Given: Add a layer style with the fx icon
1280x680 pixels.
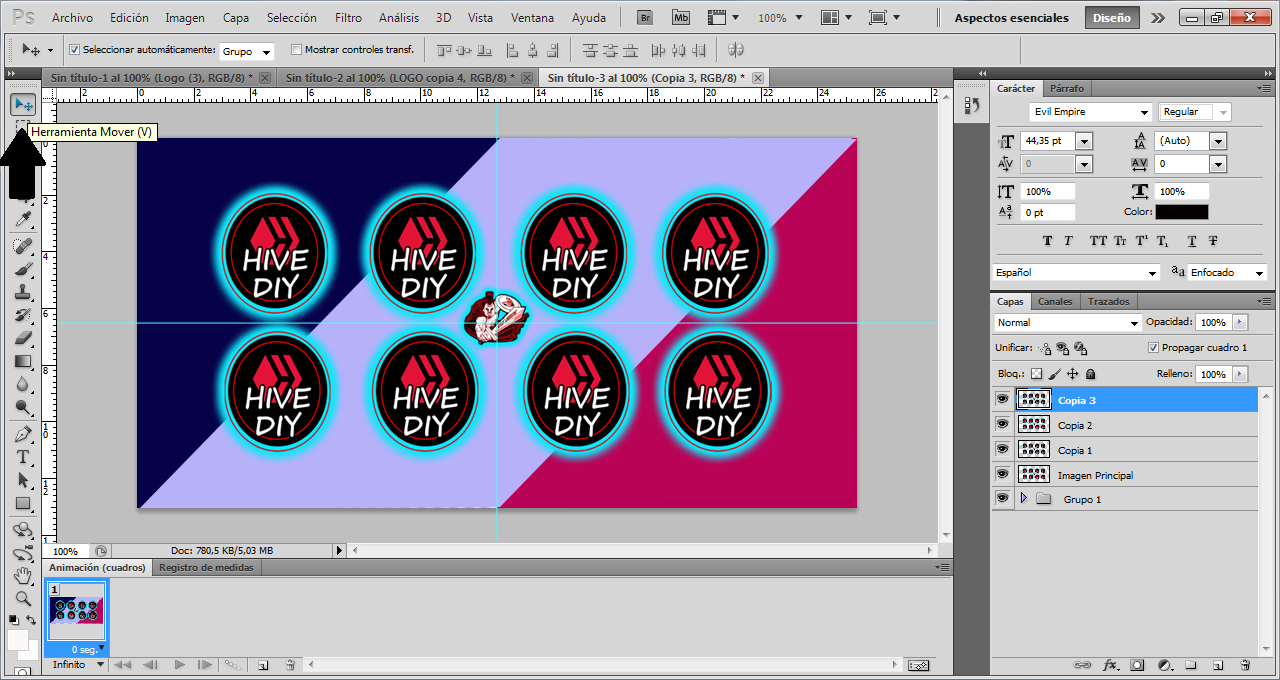Looking at the screenshot, I should coord(1110,665).
